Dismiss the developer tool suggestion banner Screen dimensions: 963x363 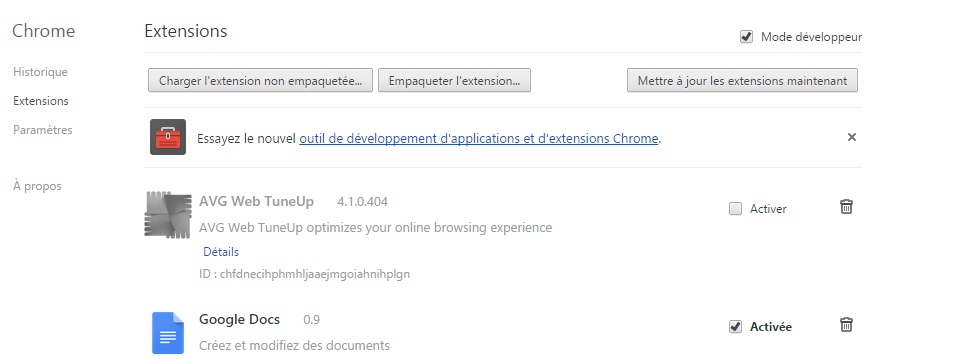[851, 137]
